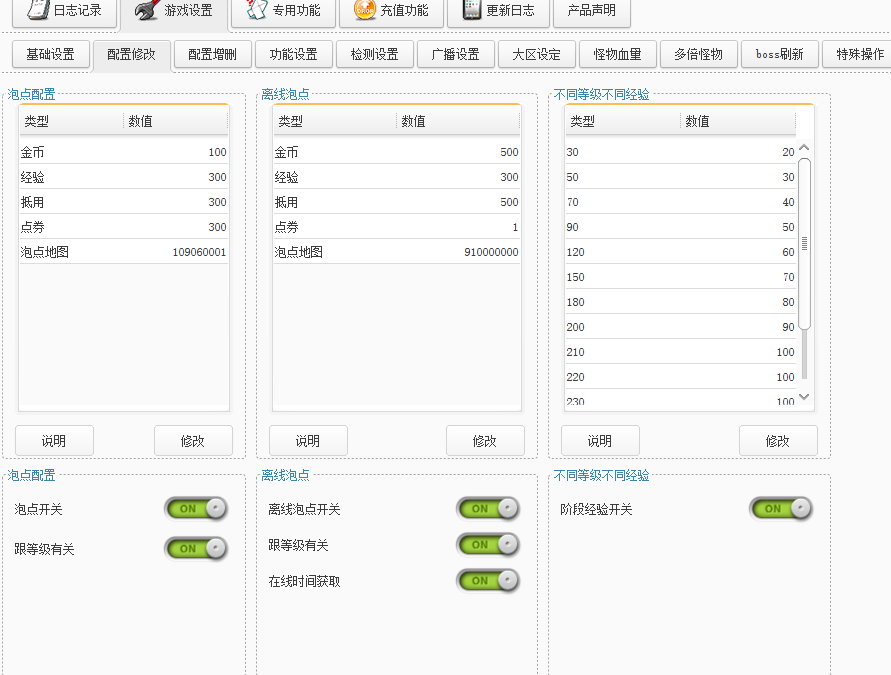Switch to the 基础设置 sub-tab
The image size is (891, 675).
51,55
